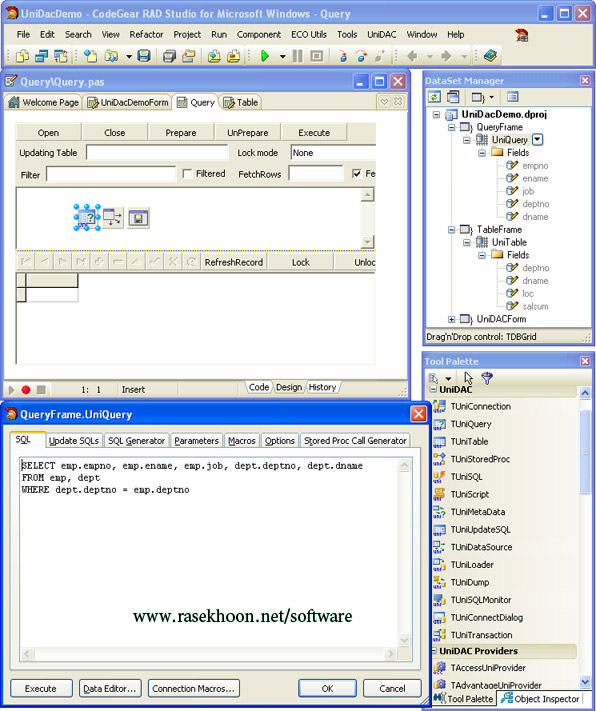Open the Refactor menu
Viewport: 596px width, 711px height.
[146, 34]
